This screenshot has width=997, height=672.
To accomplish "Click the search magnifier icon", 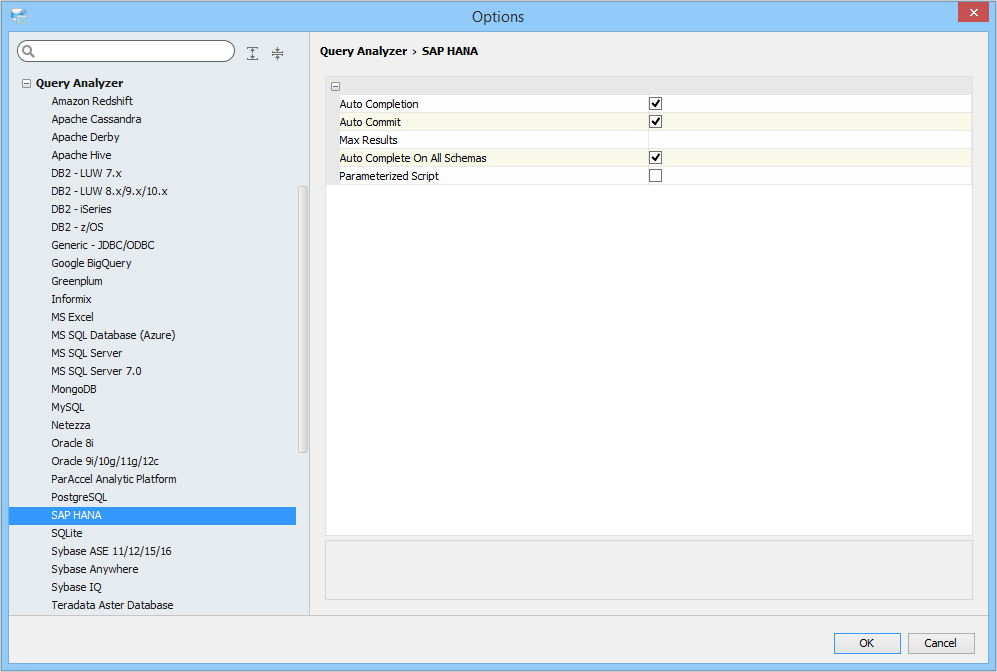I will (x=29, y=51).
